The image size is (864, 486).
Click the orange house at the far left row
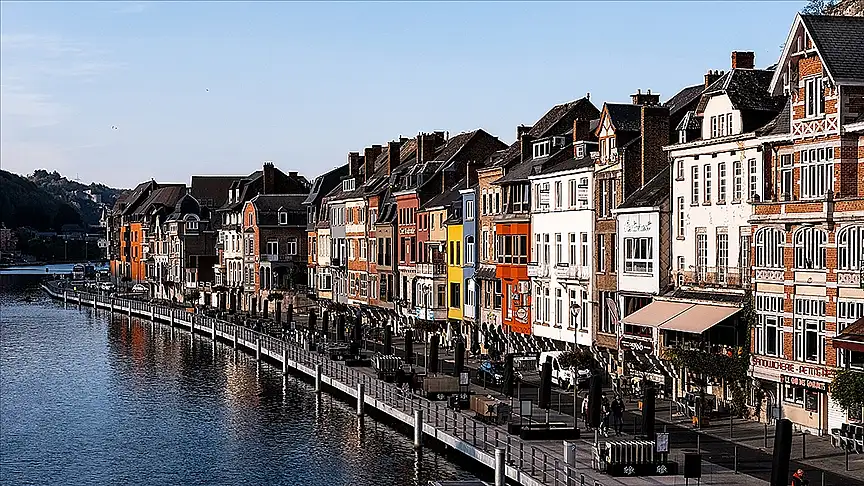(135, 250)
